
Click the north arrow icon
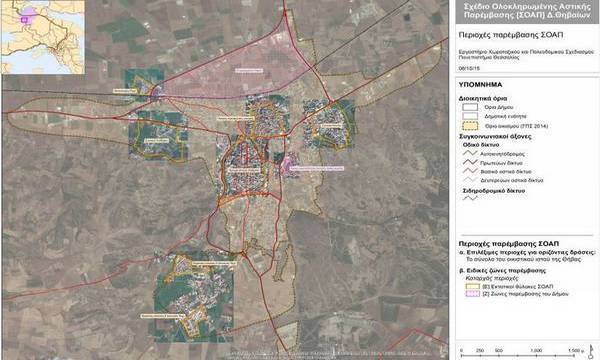coord(591,351)
